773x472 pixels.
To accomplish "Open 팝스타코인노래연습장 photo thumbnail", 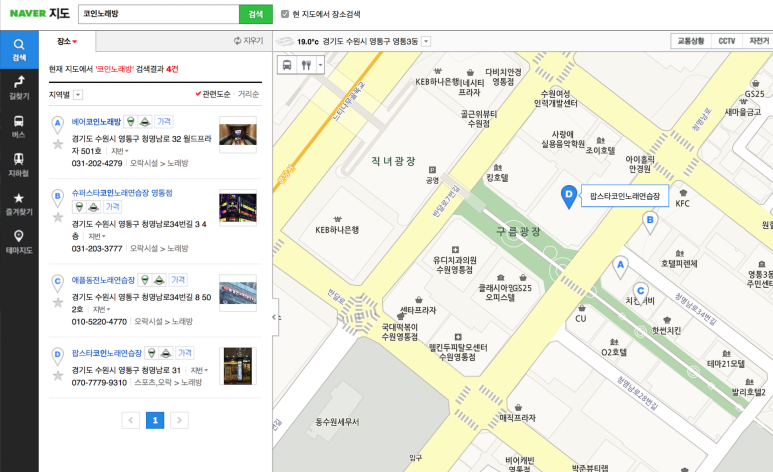I will [x=238, y=366].
